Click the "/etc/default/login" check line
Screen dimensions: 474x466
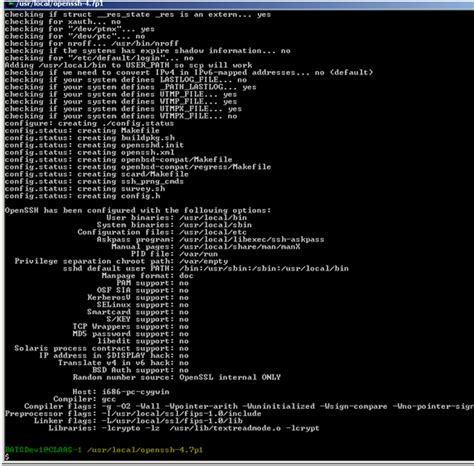pyautogui.click(x=99, y=58)
